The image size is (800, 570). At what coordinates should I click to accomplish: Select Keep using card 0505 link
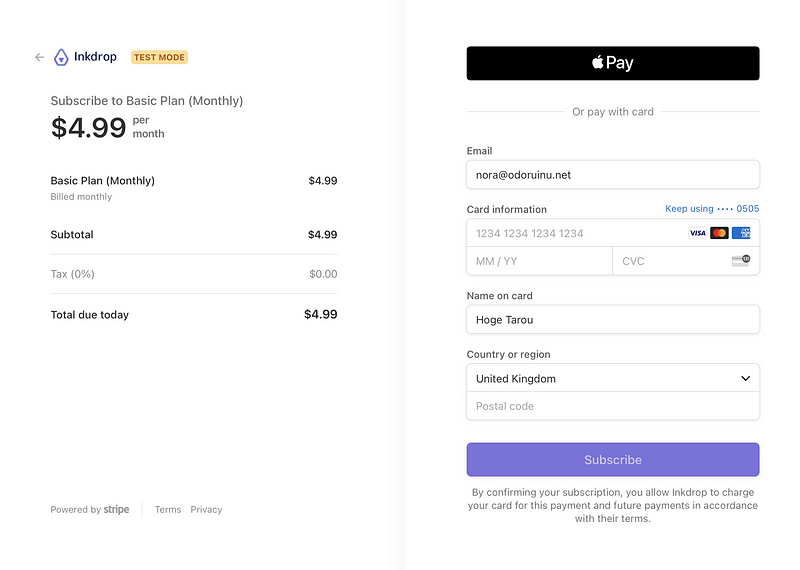pos(712,209)
